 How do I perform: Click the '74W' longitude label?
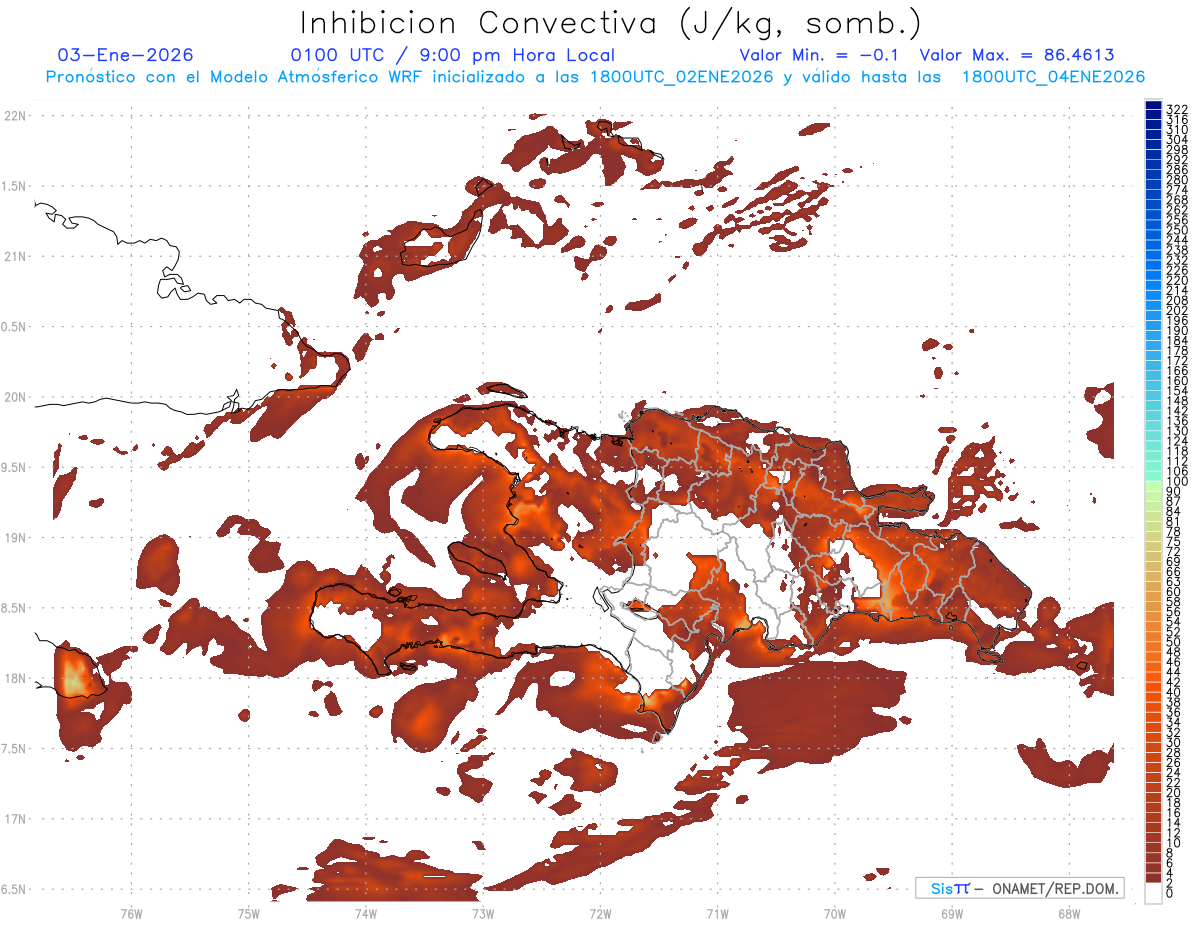tap(366, 913)
